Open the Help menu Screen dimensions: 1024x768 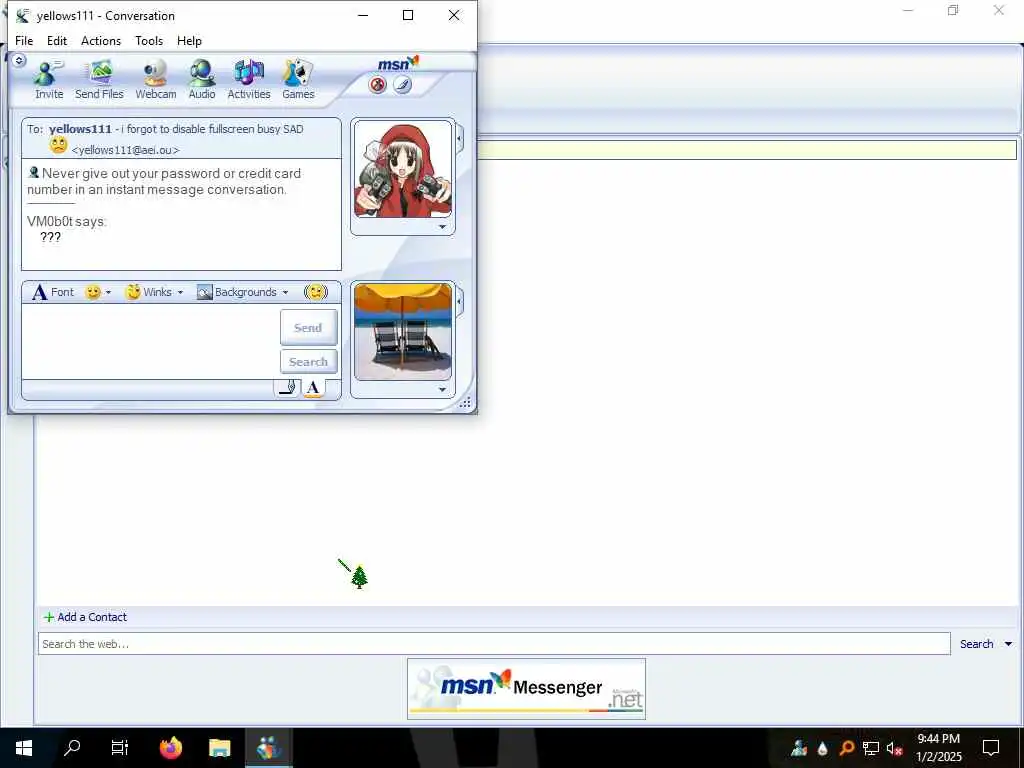(189, 40)
